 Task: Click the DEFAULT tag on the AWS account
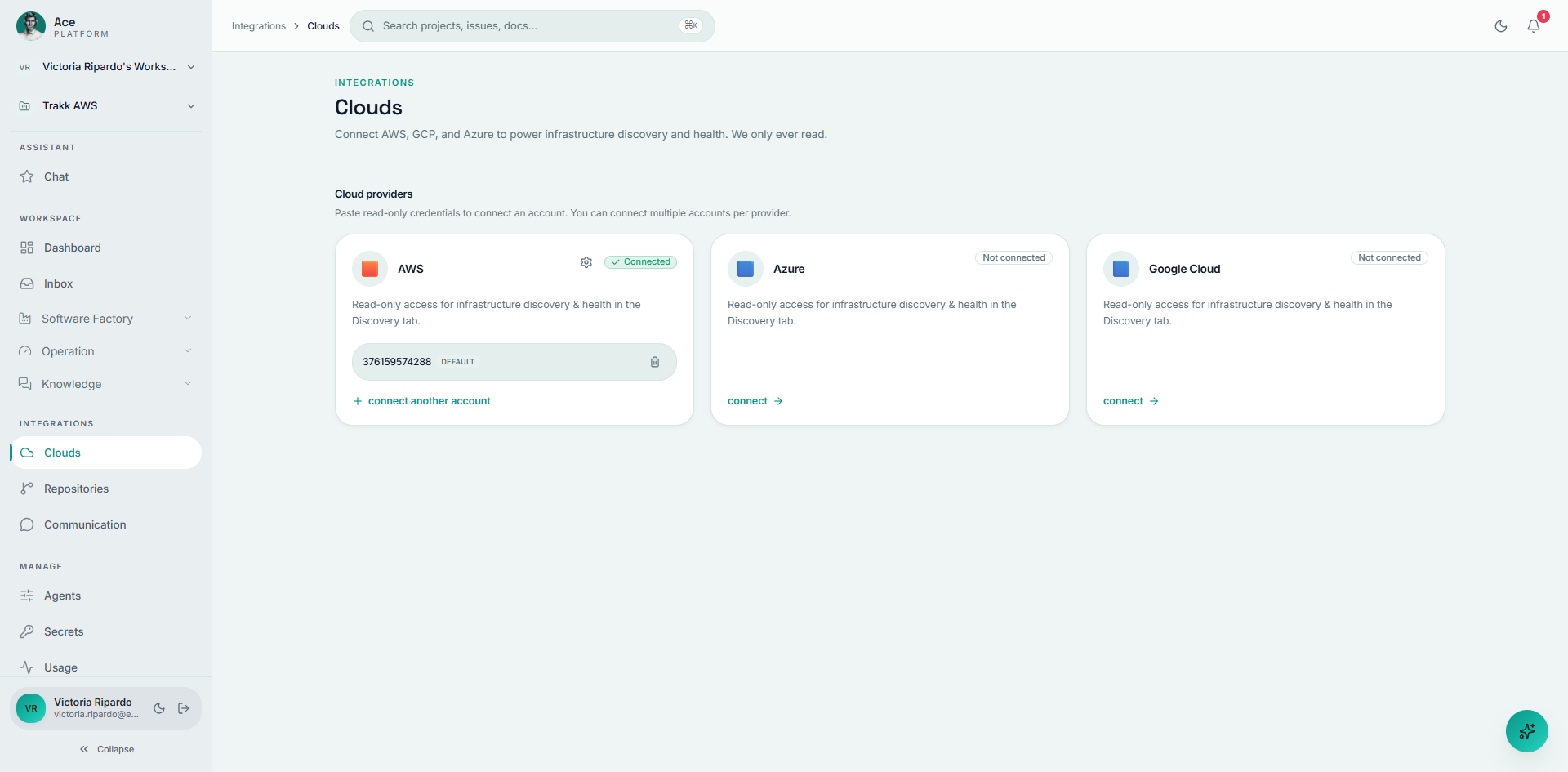[458, 362]
